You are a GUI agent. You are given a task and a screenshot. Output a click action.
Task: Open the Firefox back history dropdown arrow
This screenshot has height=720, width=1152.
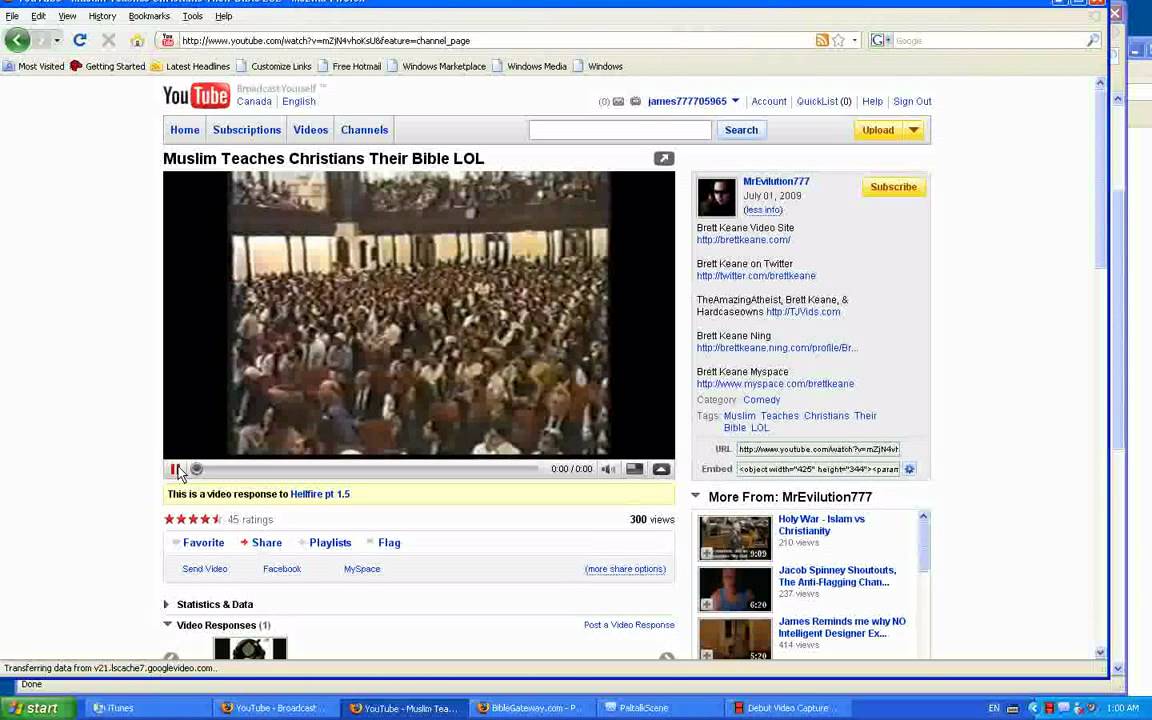(57, 40)
